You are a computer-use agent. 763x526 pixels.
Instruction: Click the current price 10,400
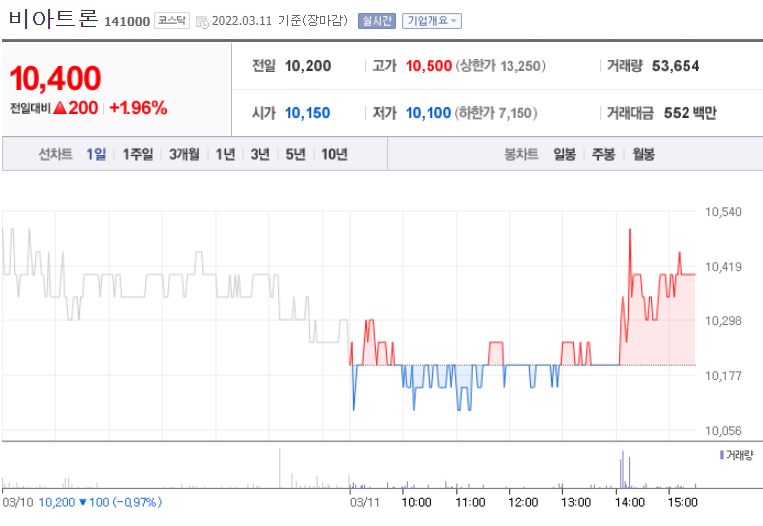tap(55, 78)
